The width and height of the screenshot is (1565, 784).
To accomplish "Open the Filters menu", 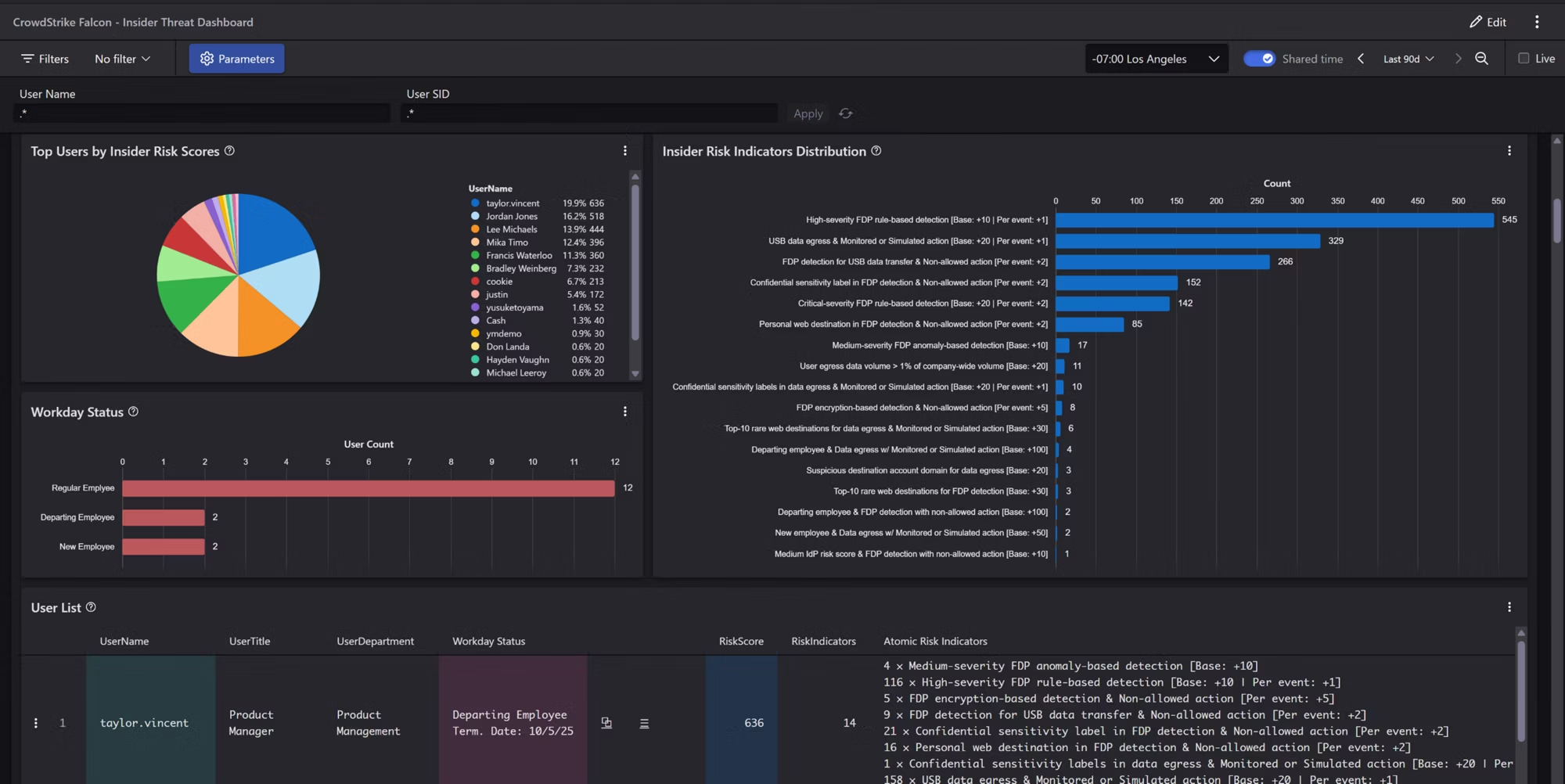I will (45, 59).
